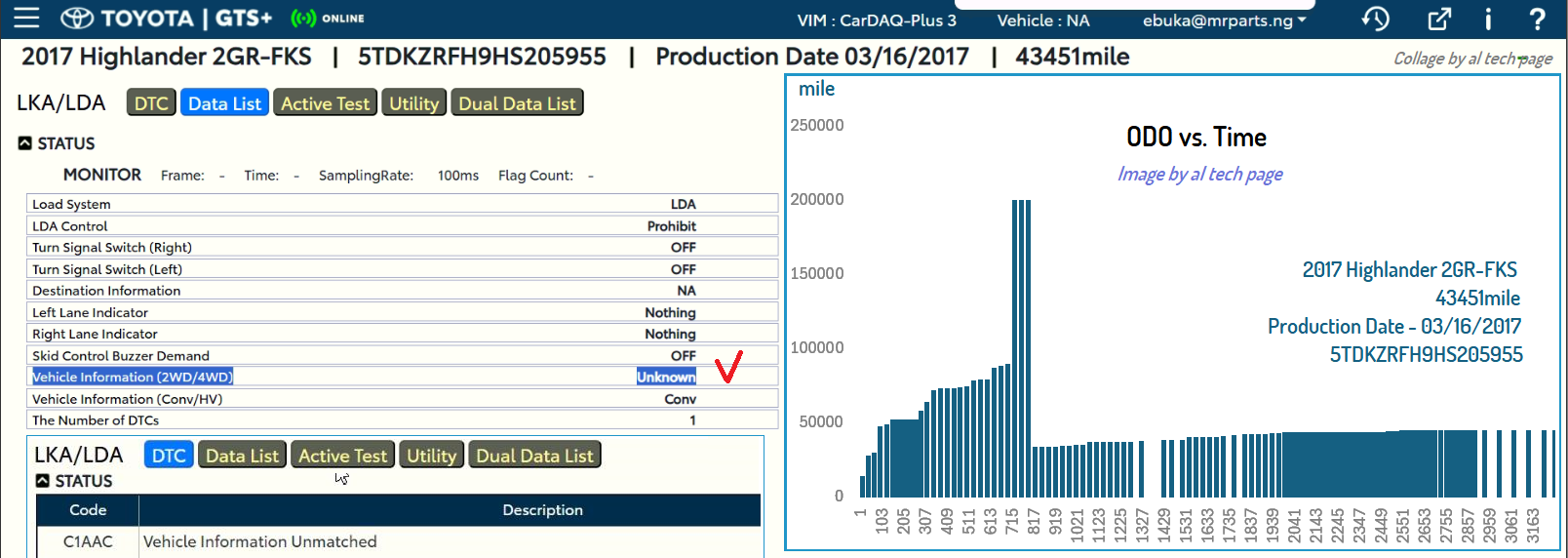
Task: Open the information icon
Action: point(1488,19)
